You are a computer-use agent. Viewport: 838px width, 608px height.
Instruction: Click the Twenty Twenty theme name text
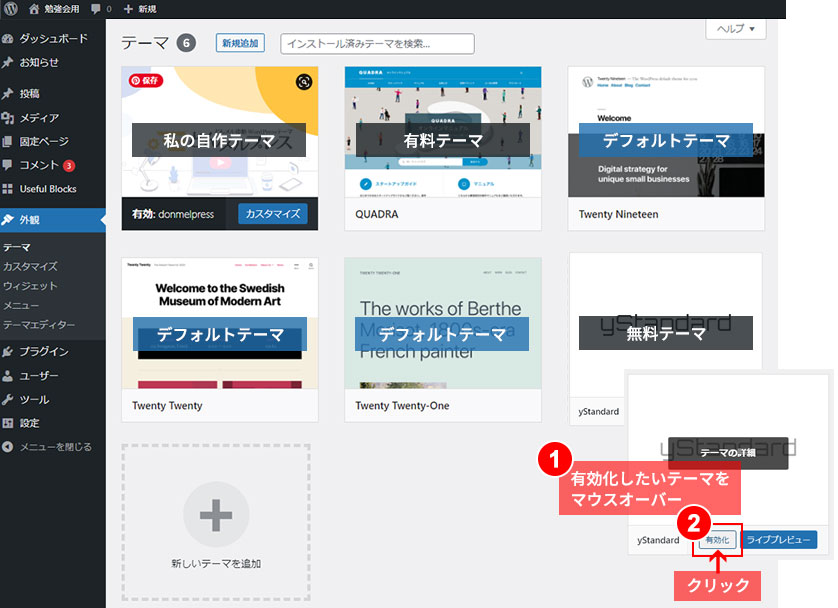click(x=167, y=406)
